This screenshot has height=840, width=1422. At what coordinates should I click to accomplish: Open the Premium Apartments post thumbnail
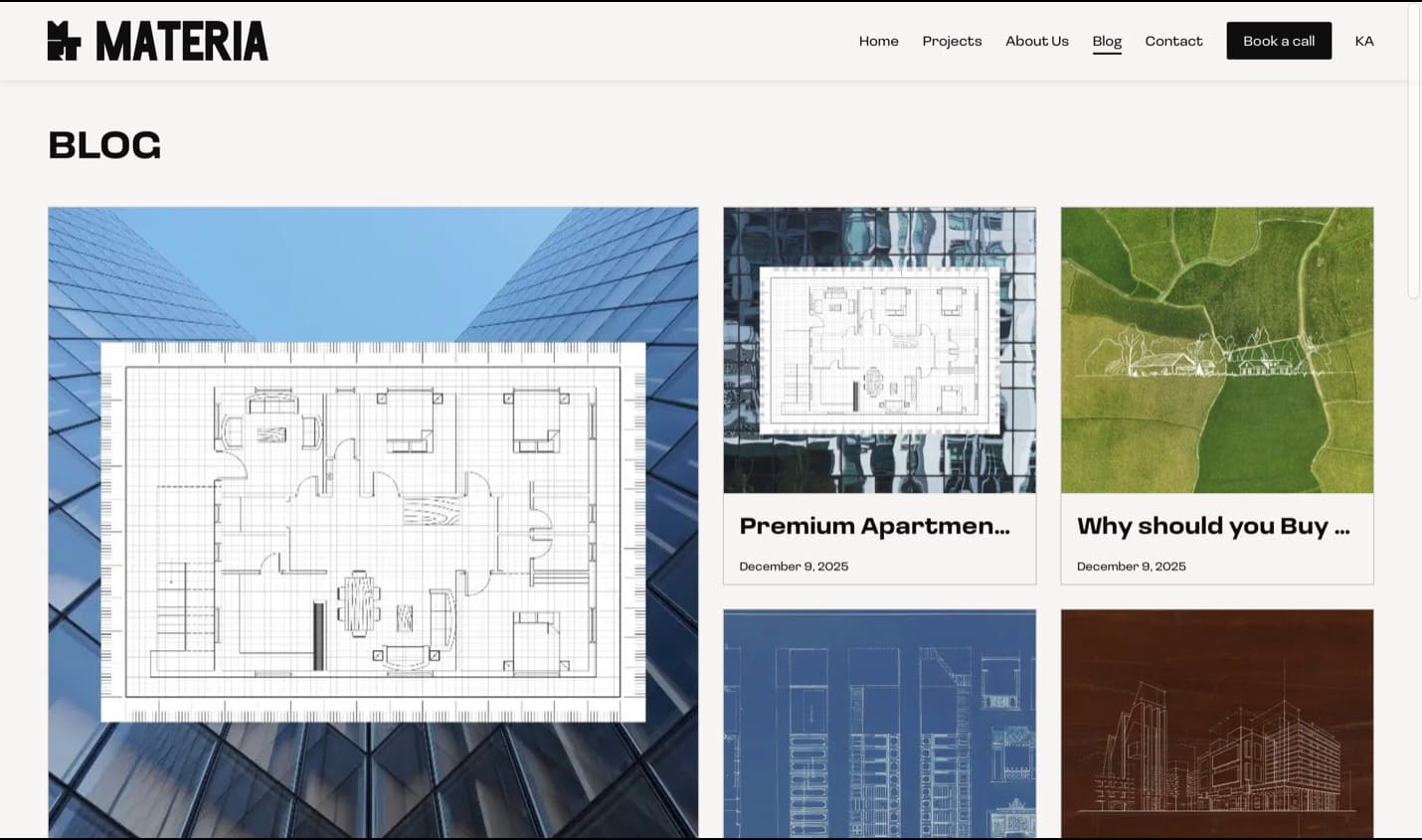(x=879, y=350)
